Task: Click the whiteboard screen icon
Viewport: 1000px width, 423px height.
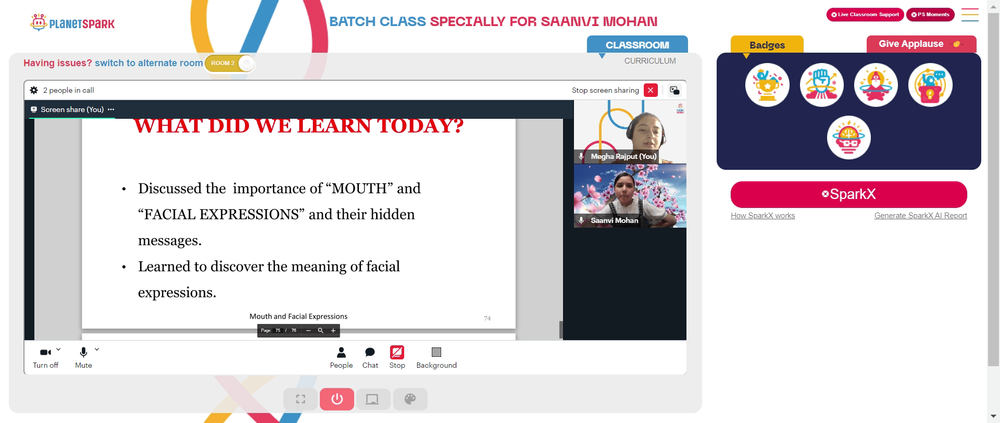Action: (372, 399)
